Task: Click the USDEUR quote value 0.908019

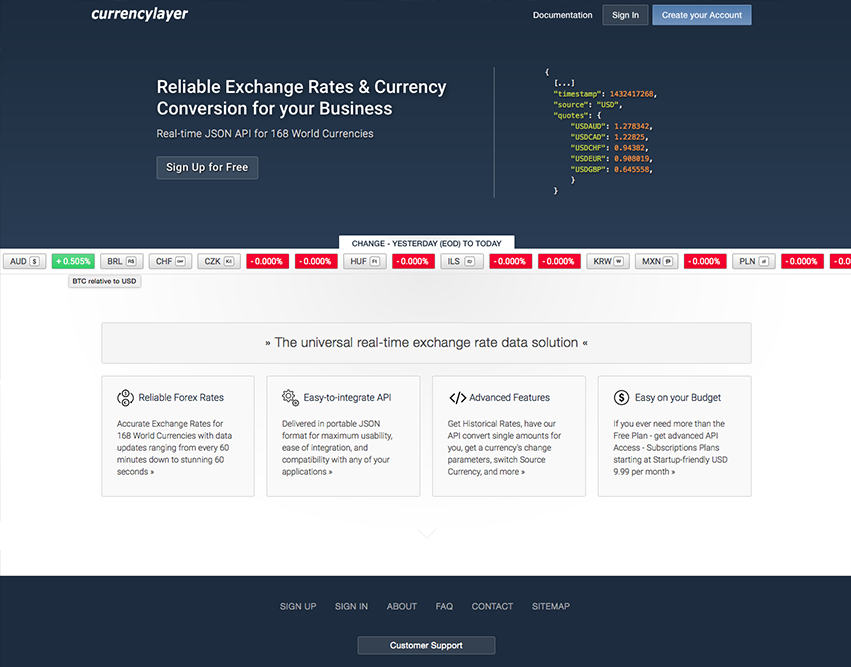Action: (x=632, y=158)
